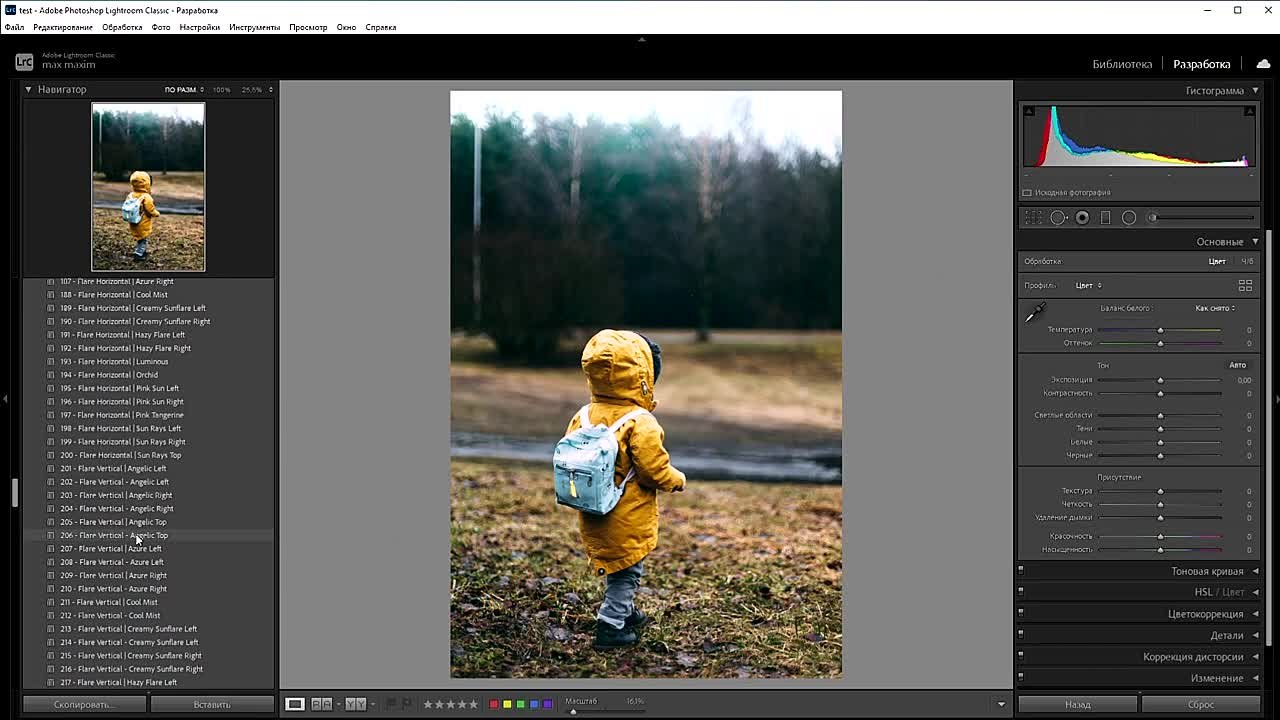The height and width of the screenshot is (720, 1280).
Task: Switch to the Develop module
Action: [x=1201, y=64]
